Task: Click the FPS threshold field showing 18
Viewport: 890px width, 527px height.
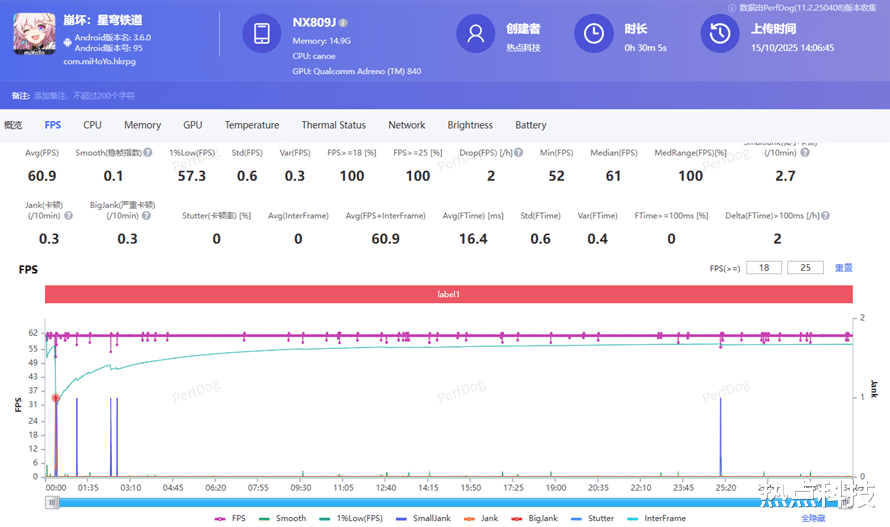Action: click(x=763, y=268)
